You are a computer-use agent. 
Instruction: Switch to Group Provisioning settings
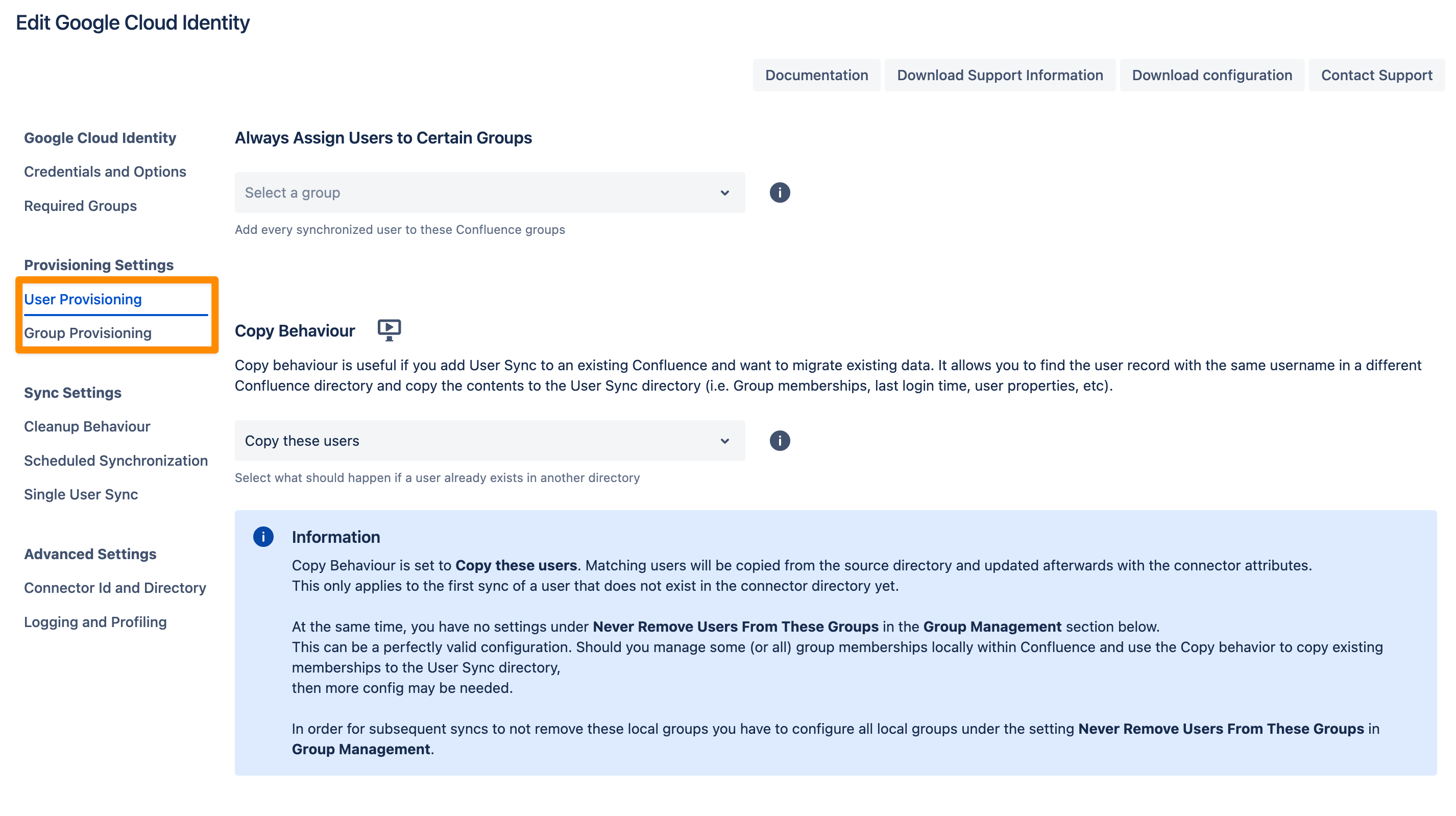[x=88, y=333]
